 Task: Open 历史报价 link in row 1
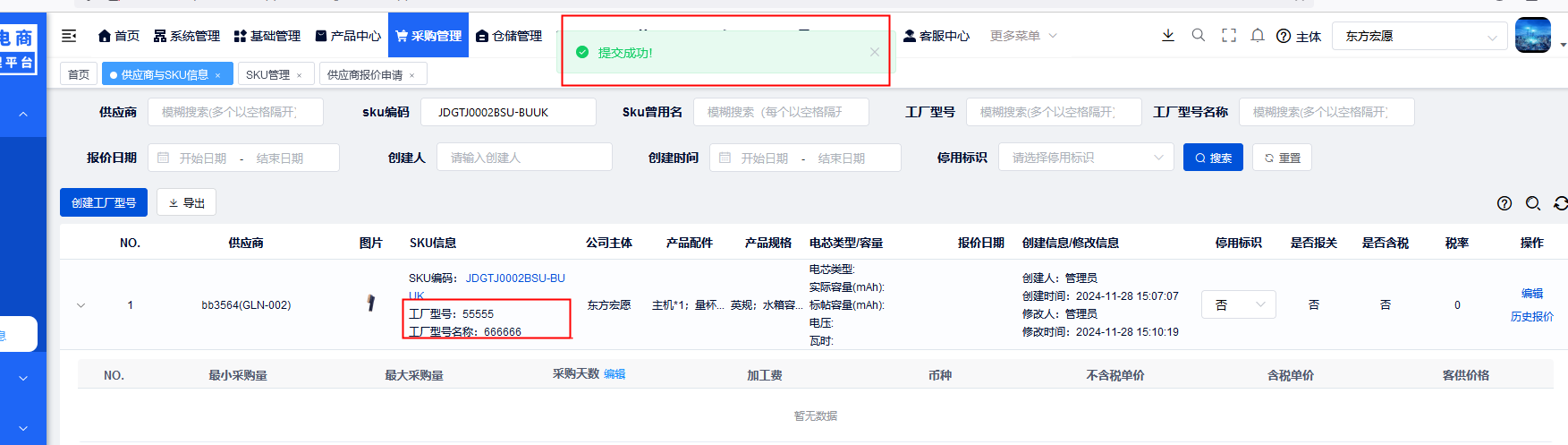click(x=1532, y=317)
